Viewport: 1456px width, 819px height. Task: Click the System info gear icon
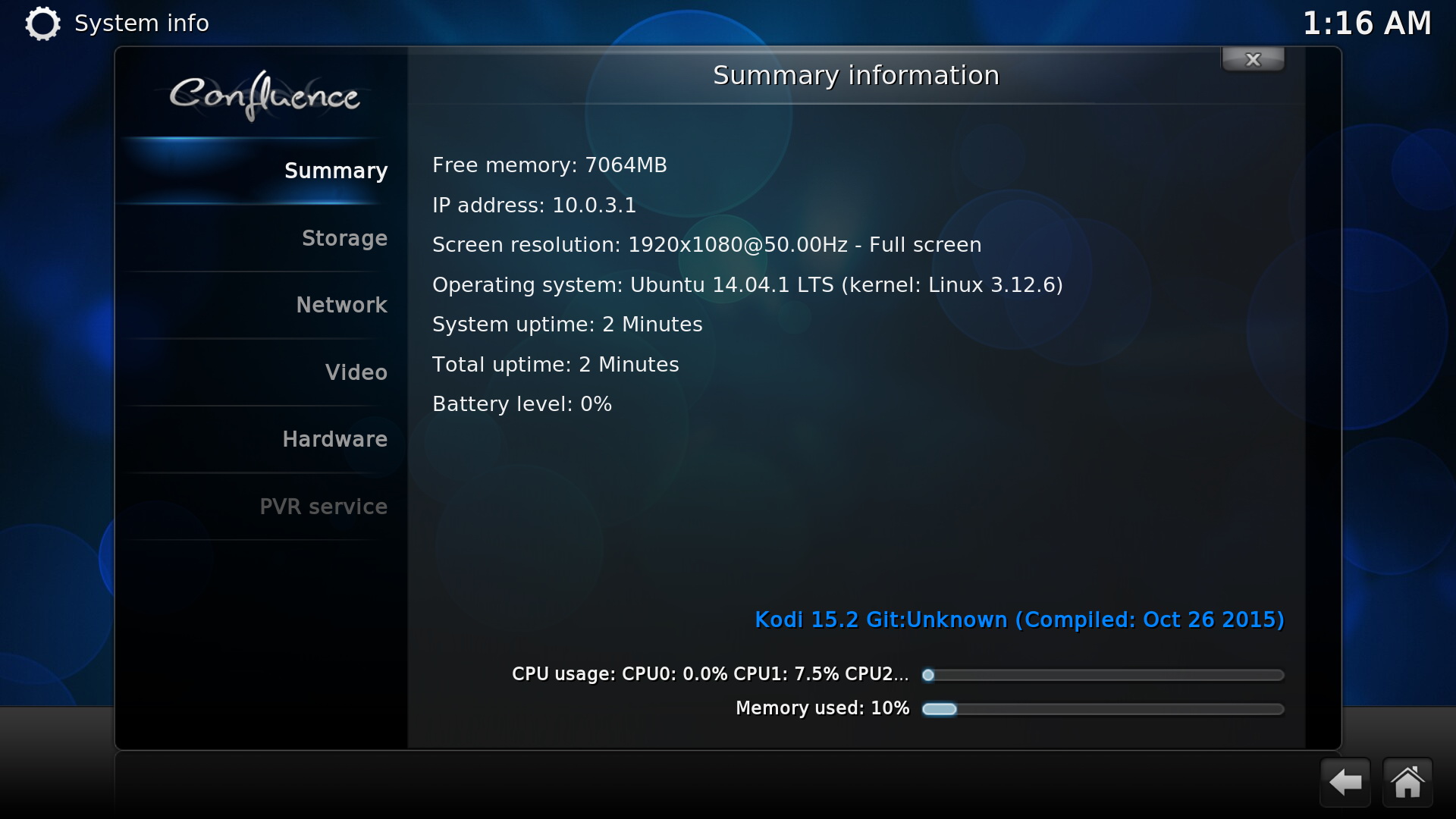pos(42,24)
